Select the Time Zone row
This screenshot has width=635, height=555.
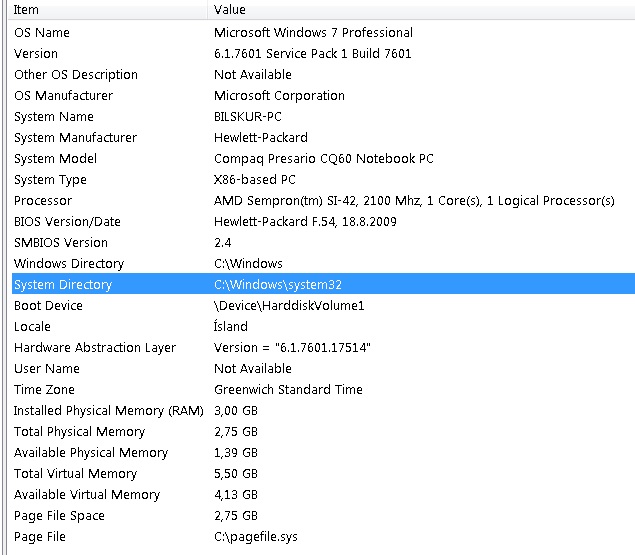coord(44,390)
